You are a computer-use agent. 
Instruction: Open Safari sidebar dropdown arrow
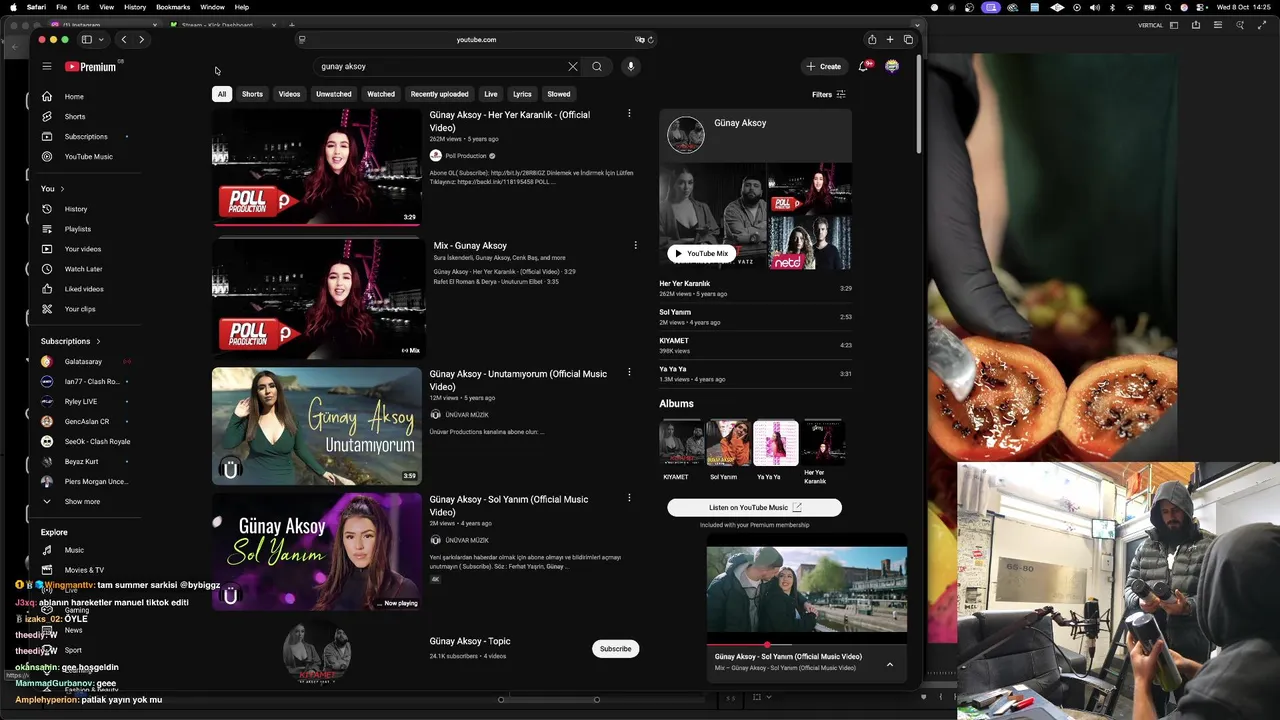pyautogui.click(x=101, y=40)
